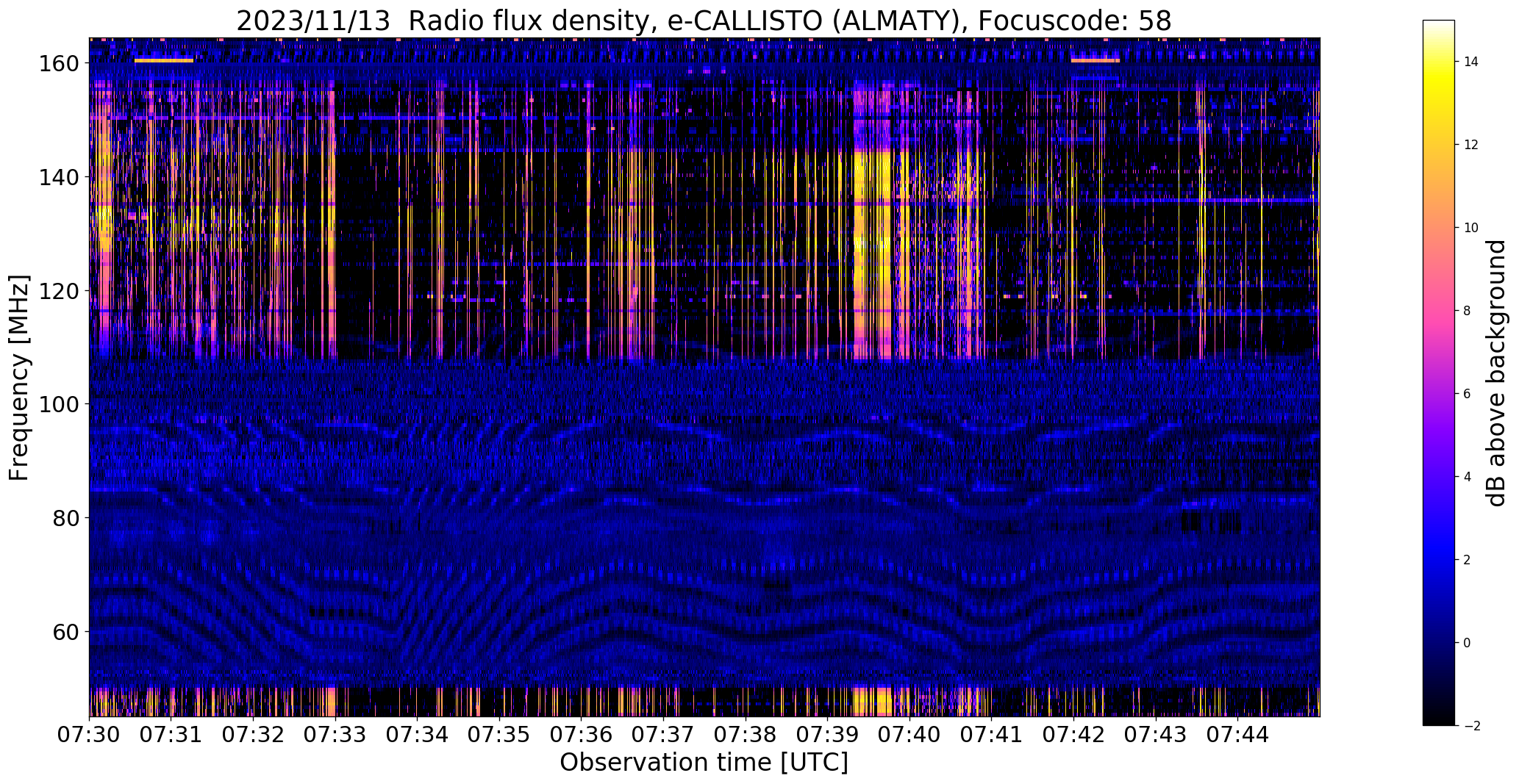The height and width of the screenshot is (784, 1519).
Task: Click the 07:31 time tick label
Action: pos(171,733)
